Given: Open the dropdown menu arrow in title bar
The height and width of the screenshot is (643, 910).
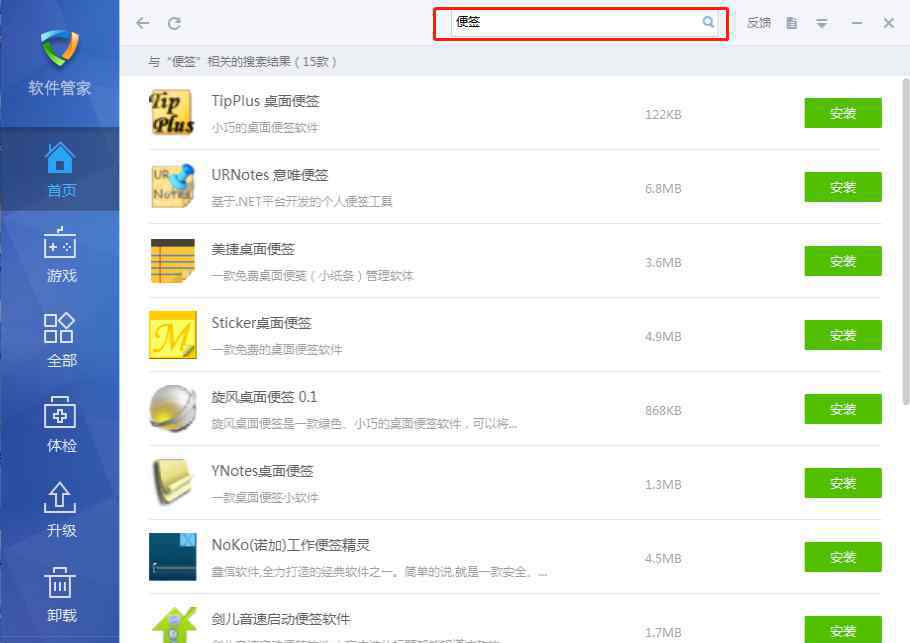Looking at the screenshot, I should click(x=822, y=23).
